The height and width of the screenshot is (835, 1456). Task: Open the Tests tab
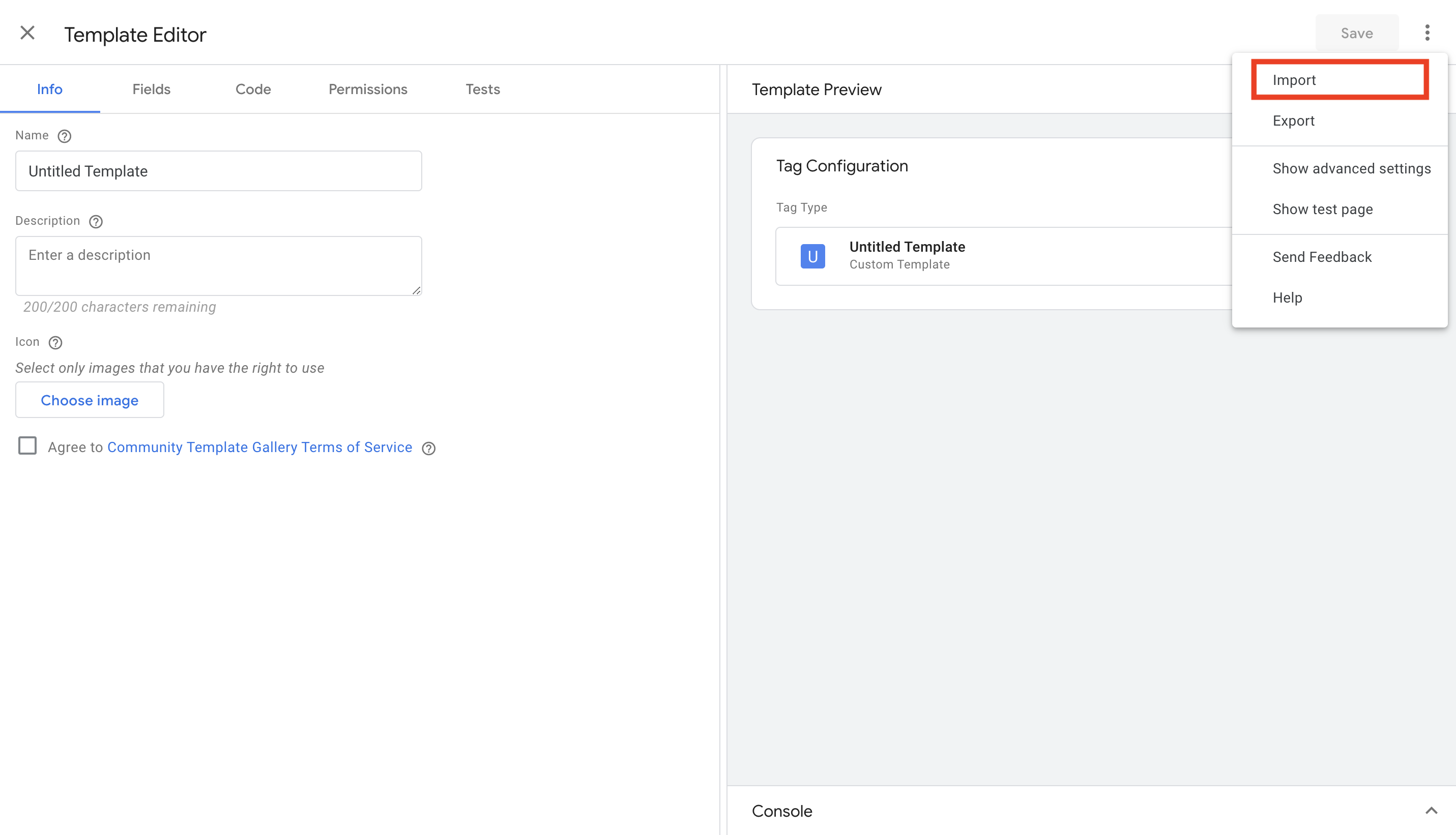(x=482, y=89)
